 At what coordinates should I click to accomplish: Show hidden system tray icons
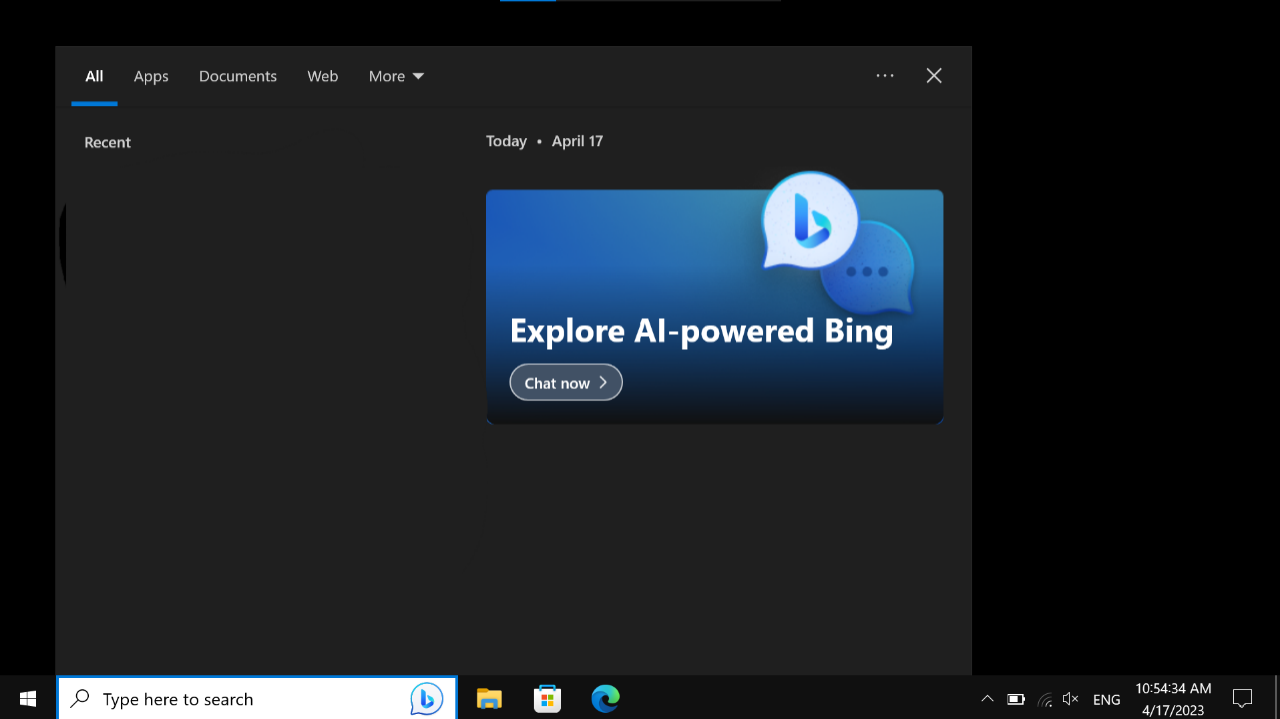coord(987,699)
